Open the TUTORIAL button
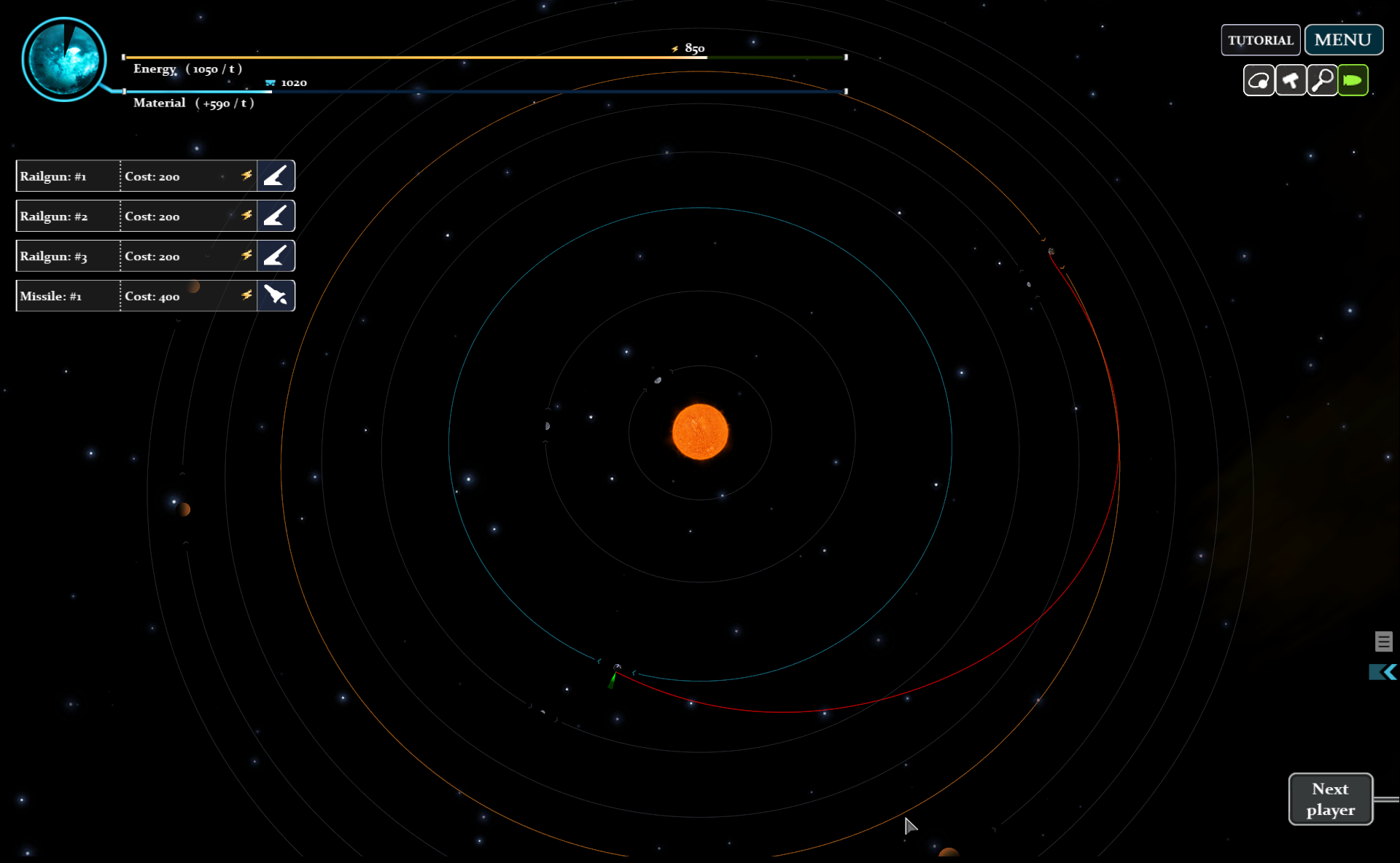Screen dimensions: 1400x863 [1260, 40]
